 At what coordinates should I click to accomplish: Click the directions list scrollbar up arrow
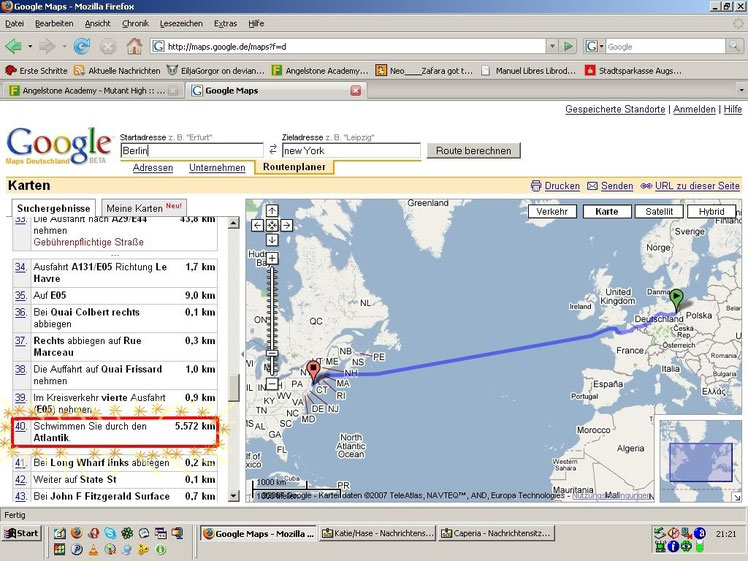233,223
